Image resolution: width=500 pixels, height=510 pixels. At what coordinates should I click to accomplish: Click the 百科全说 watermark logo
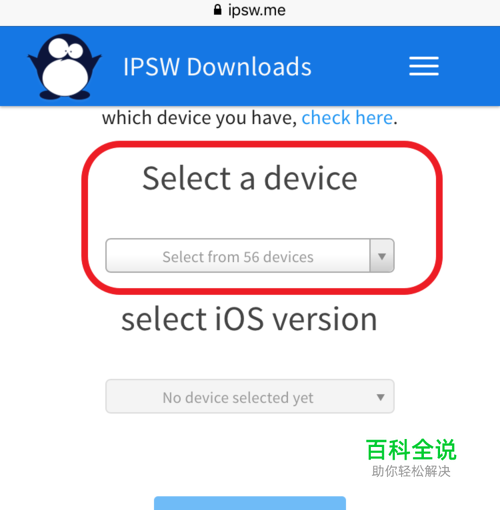coord(411,450)
